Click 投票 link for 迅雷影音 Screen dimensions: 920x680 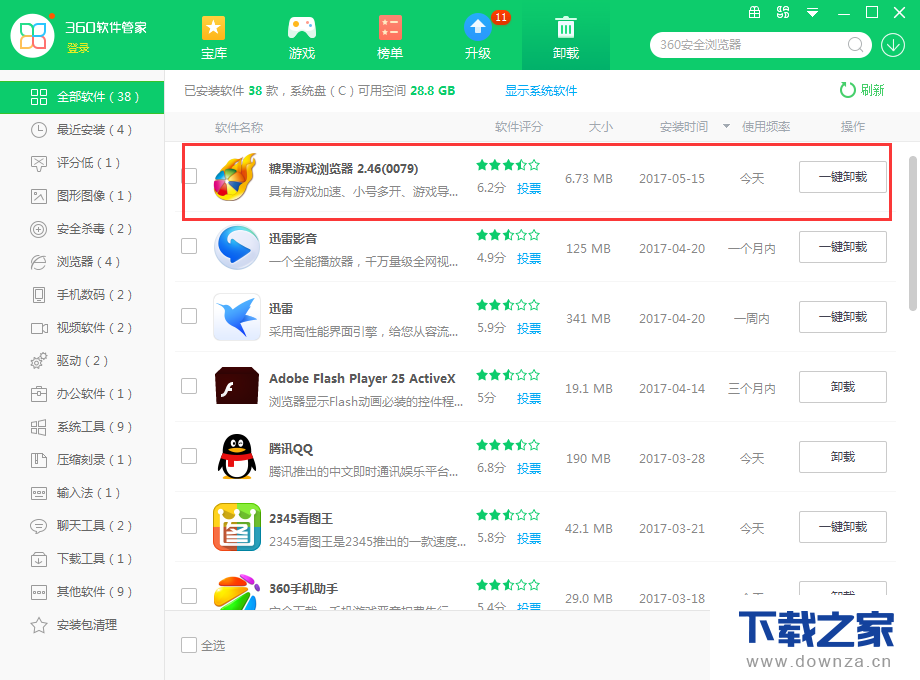pos(529,258)
